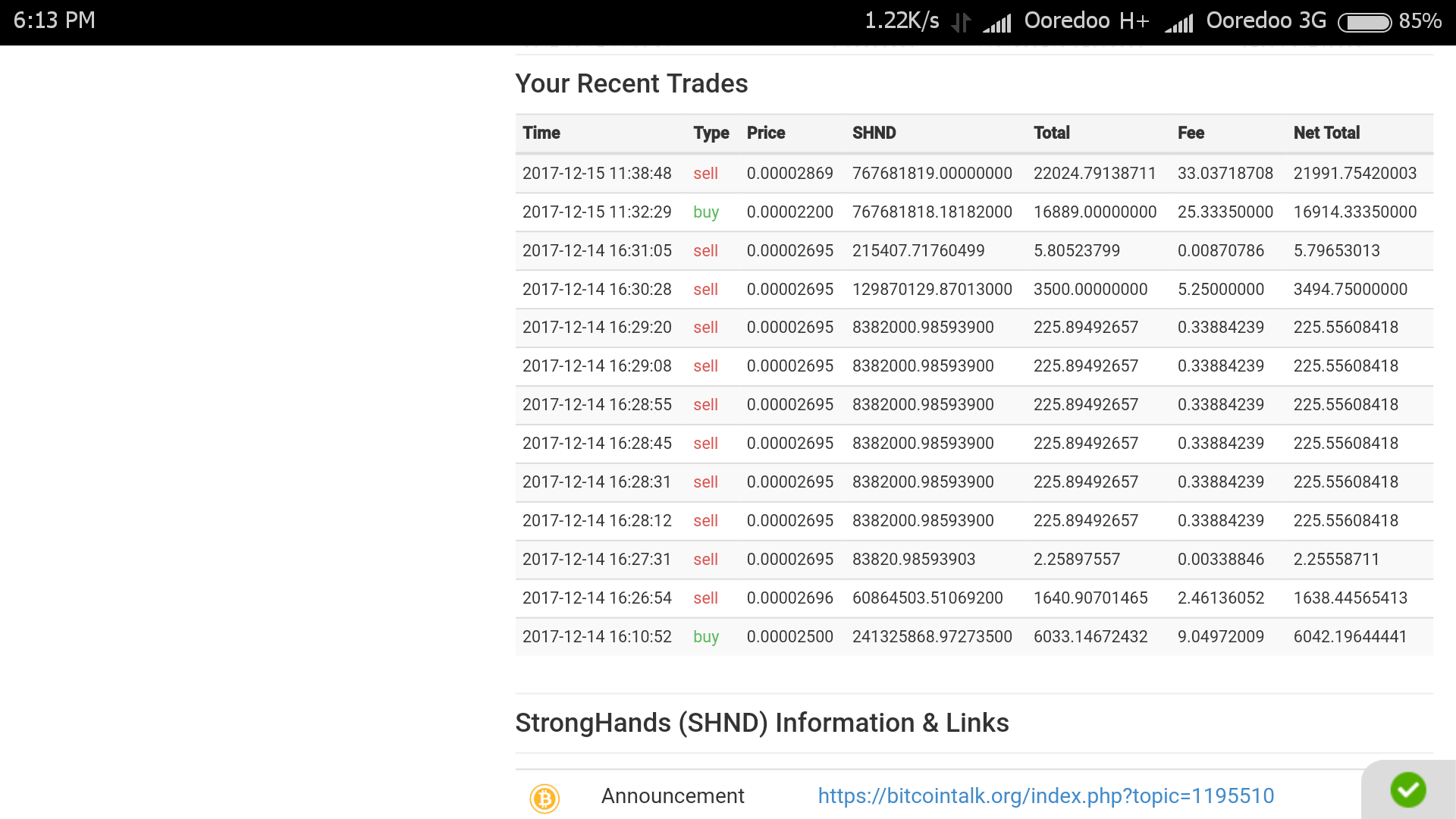The height and width of the screenshot is (819, 1456).
Task: Select total 3500.00000000
Action: [x=1090, y=289]
